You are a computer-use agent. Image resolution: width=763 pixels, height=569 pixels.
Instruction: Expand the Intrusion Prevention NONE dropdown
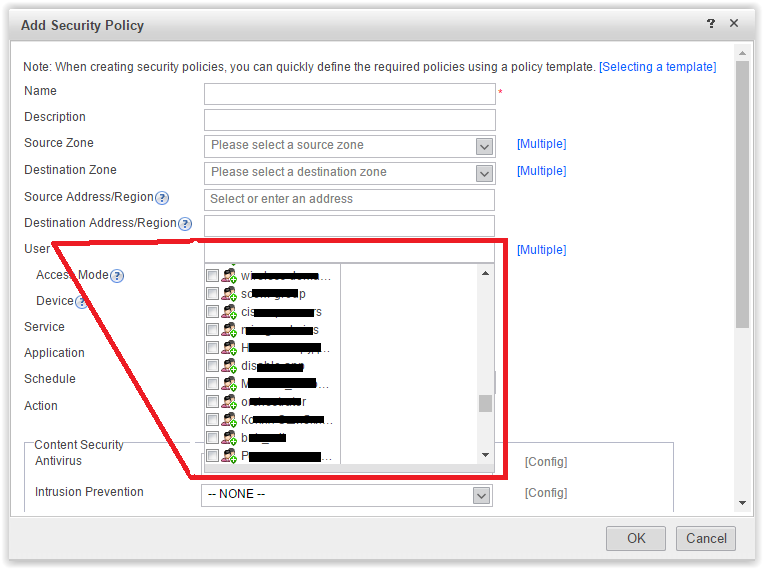(x=481, y=496)
